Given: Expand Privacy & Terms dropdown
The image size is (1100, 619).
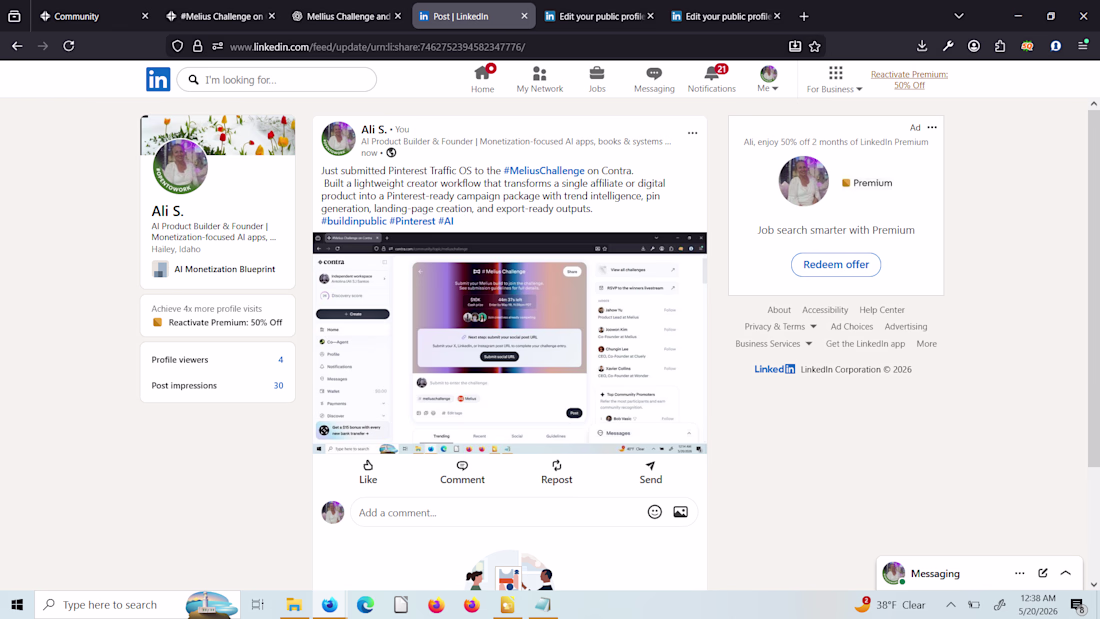Looking at the screenshot, I should pyautogui.click(x=780, y=326).
